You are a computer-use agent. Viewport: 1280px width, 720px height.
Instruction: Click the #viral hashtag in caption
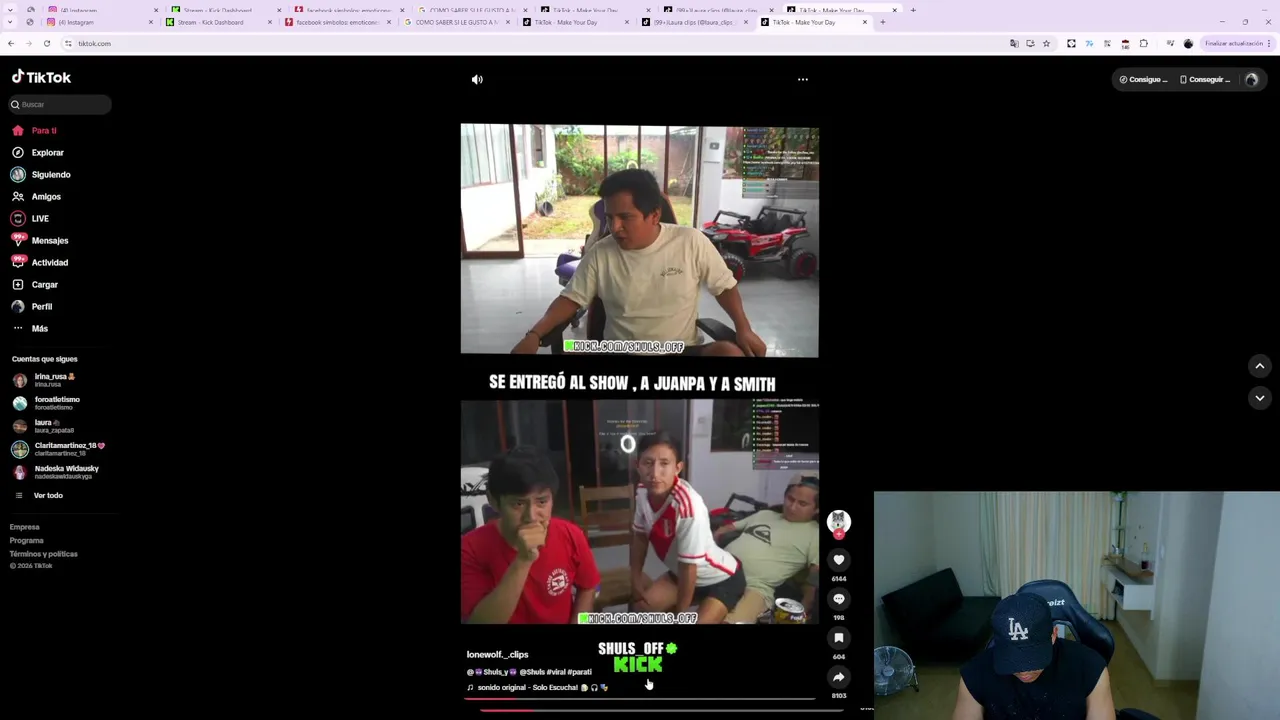tap(556, 672)
